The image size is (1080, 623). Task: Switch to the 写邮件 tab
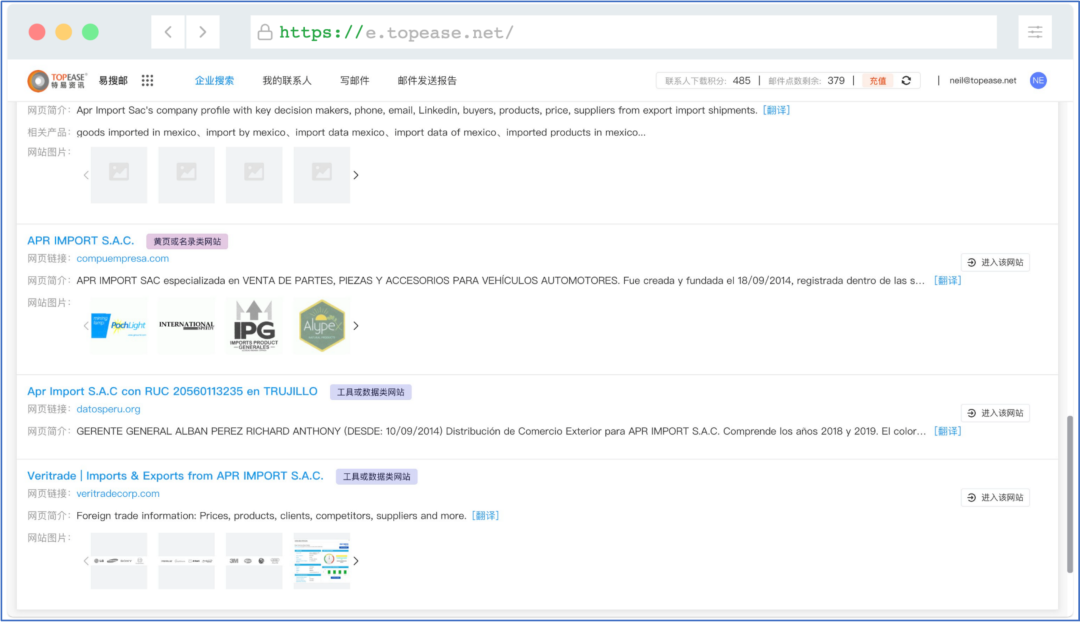(x=355, y=81)
